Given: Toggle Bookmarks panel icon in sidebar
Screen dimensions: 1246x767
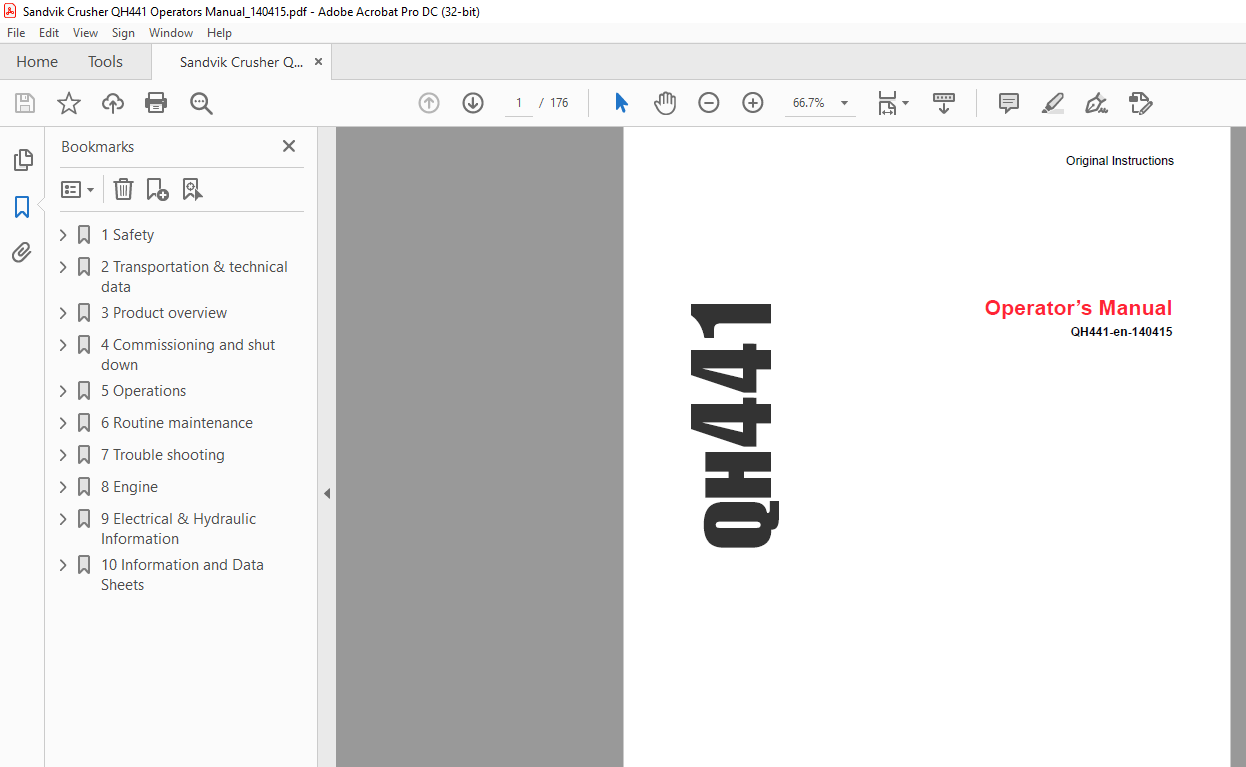Looking at the screenshot, I should (x=22, y=207).
